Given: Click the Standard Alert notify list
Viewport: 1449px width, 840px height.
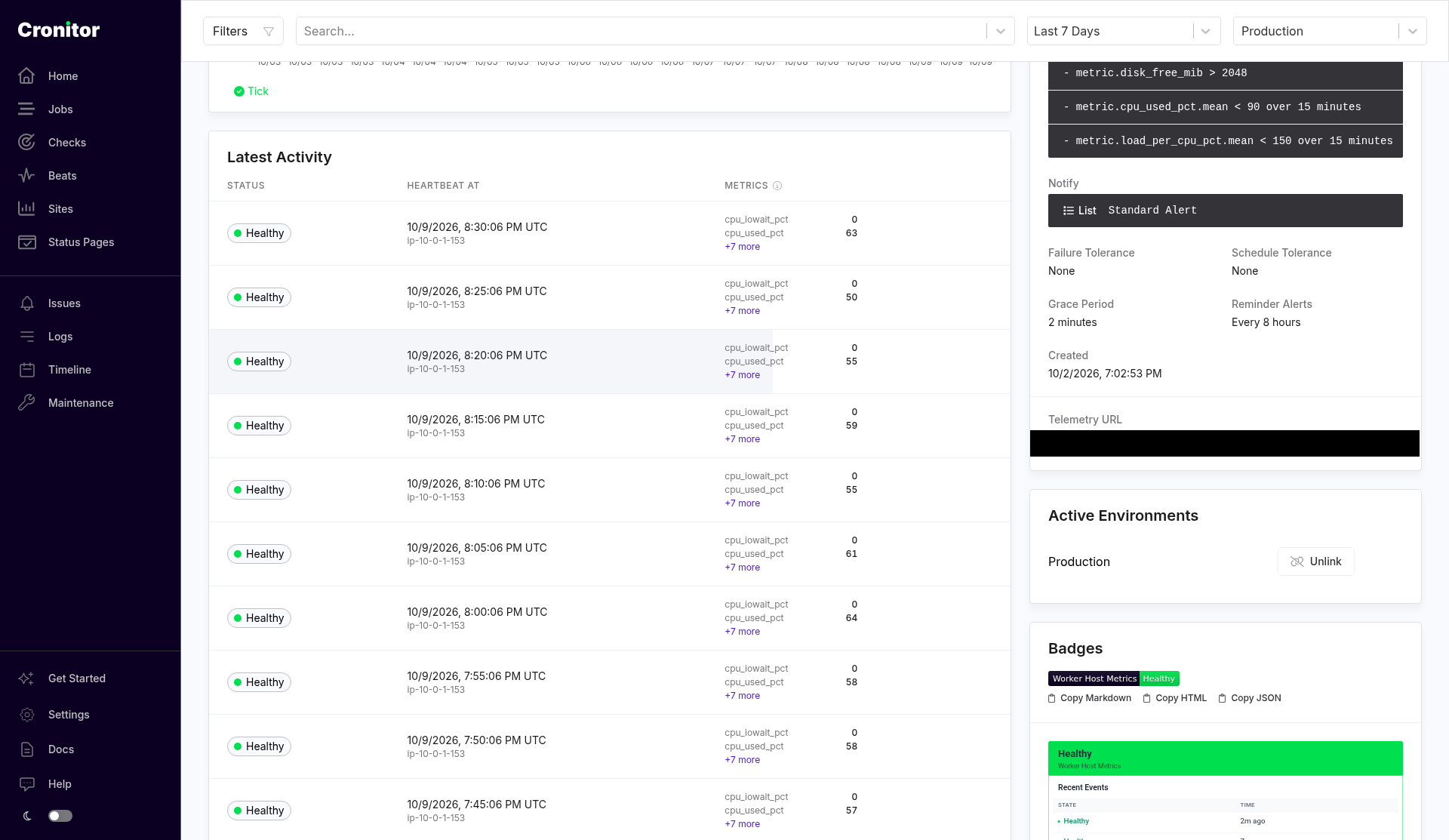Looking at the screenshot, I should 1225,211.
